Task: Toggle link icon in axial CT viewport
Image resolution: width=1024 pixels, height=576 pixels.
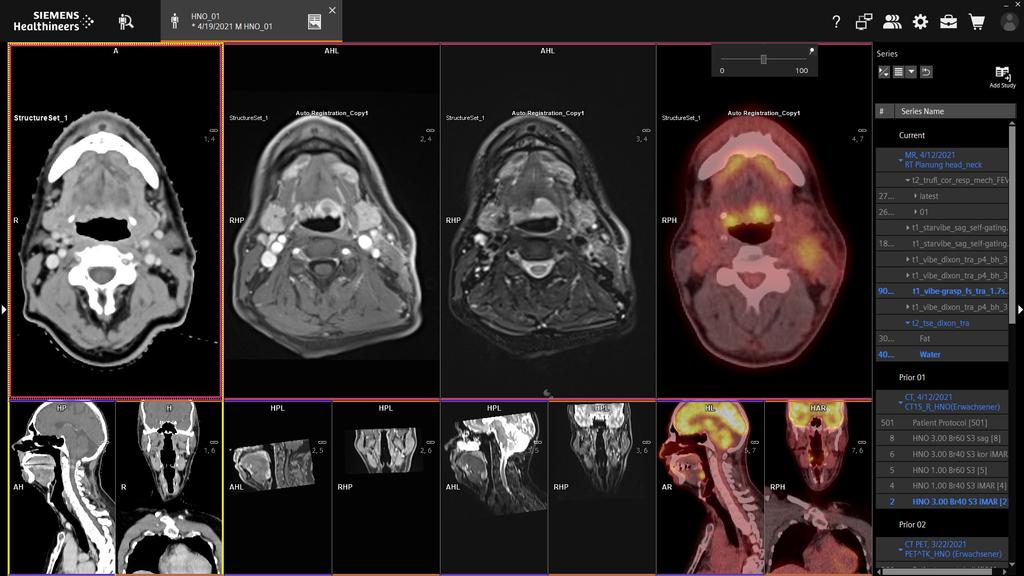Action: (x=212, y=130)
